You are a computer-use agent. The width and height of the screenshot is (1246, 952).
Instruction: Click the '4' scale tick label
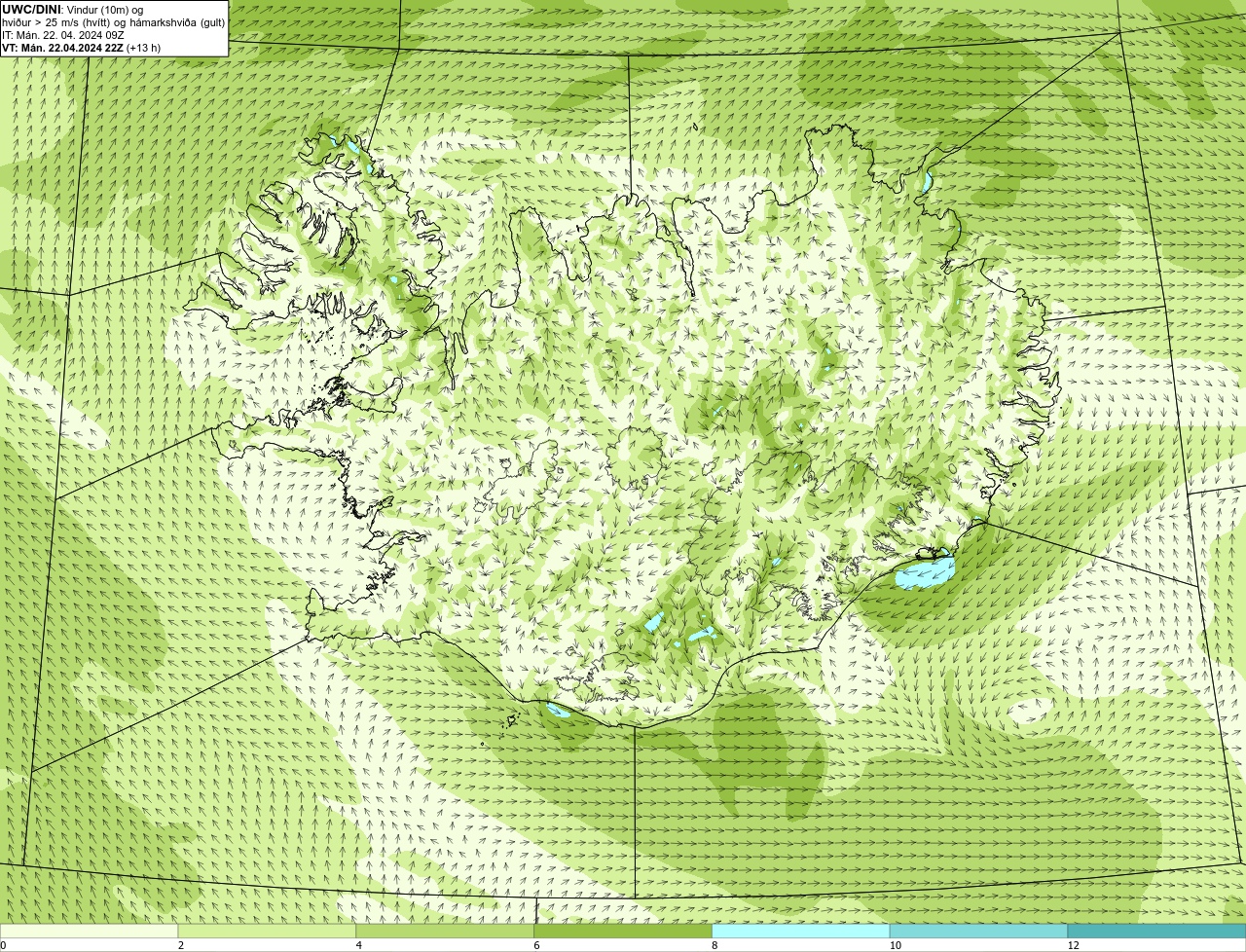click(x=359, y=945)
